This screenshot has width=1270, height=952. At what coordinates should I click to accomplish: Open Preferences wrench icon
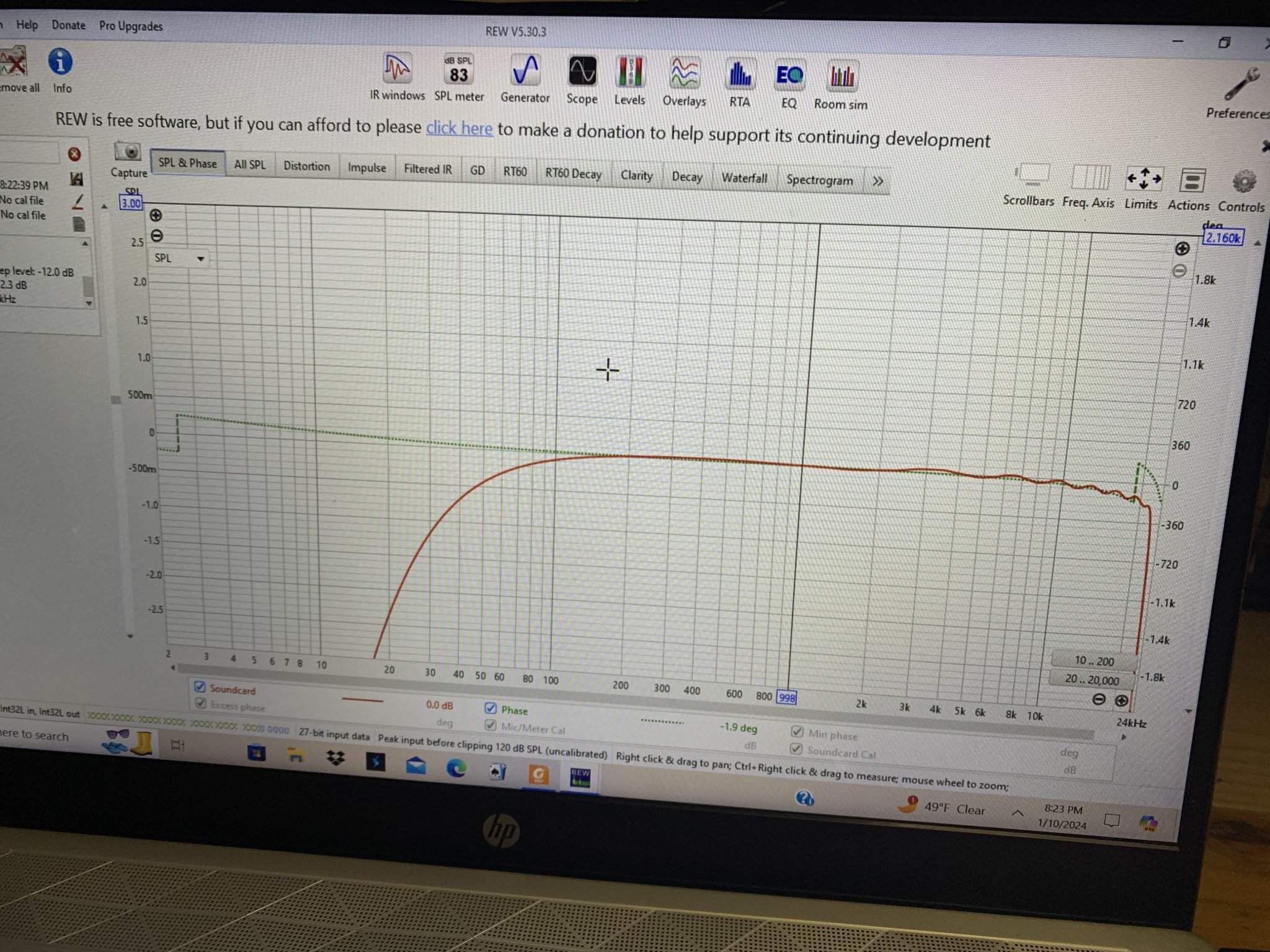click(x=1239, y=93)
